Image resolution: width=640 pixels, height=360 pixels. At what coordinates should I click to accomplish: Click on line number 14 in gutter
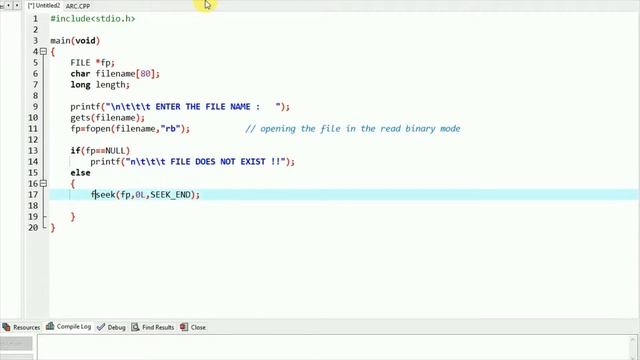[x=33, y=162]
